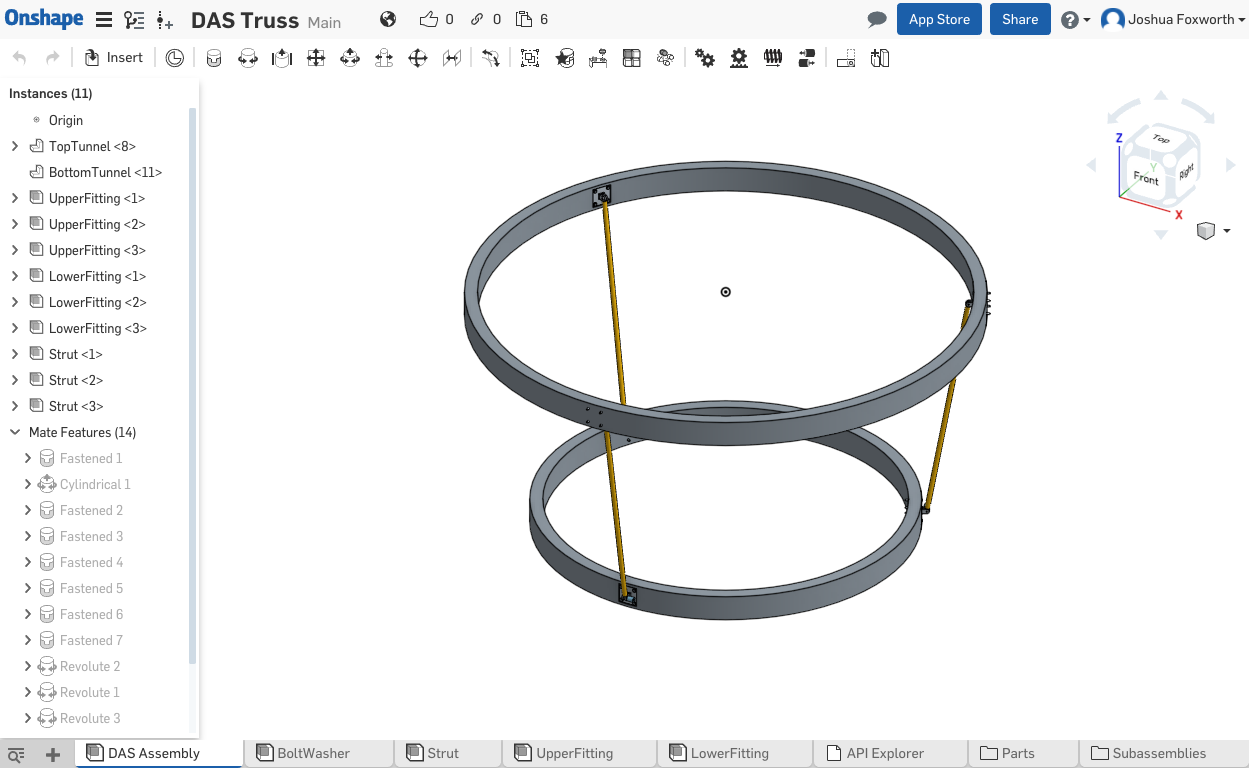Open the hamburger document menu

pos(104,19)
